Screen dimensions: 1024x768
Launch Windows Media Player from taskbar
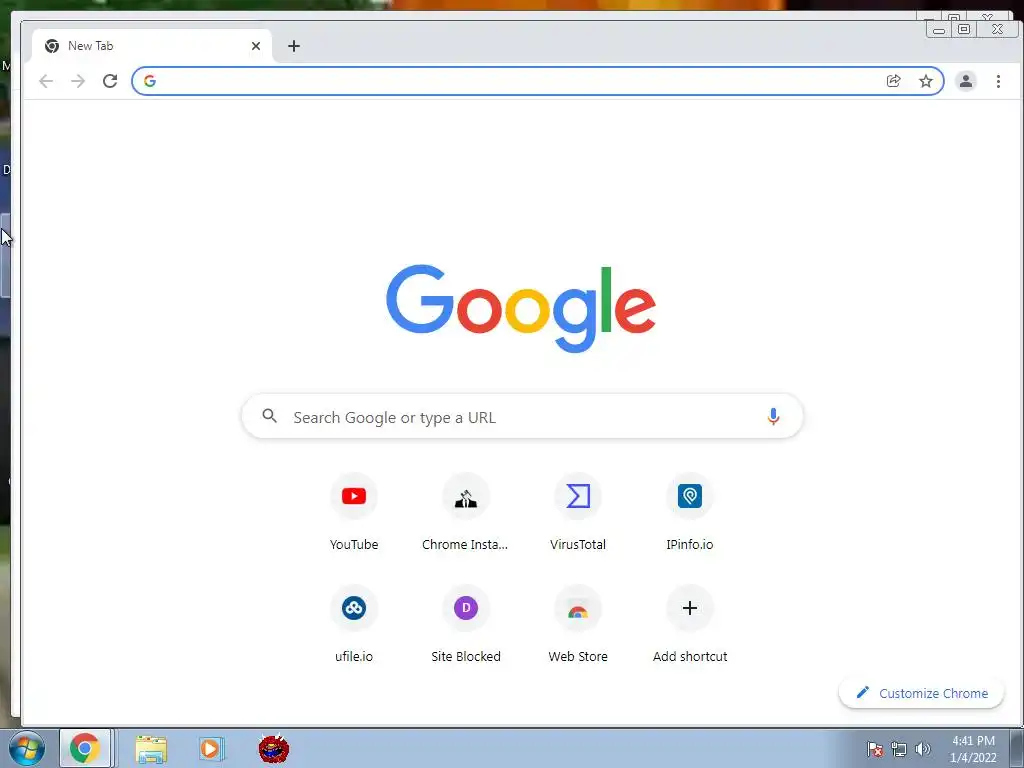[211, 749]
